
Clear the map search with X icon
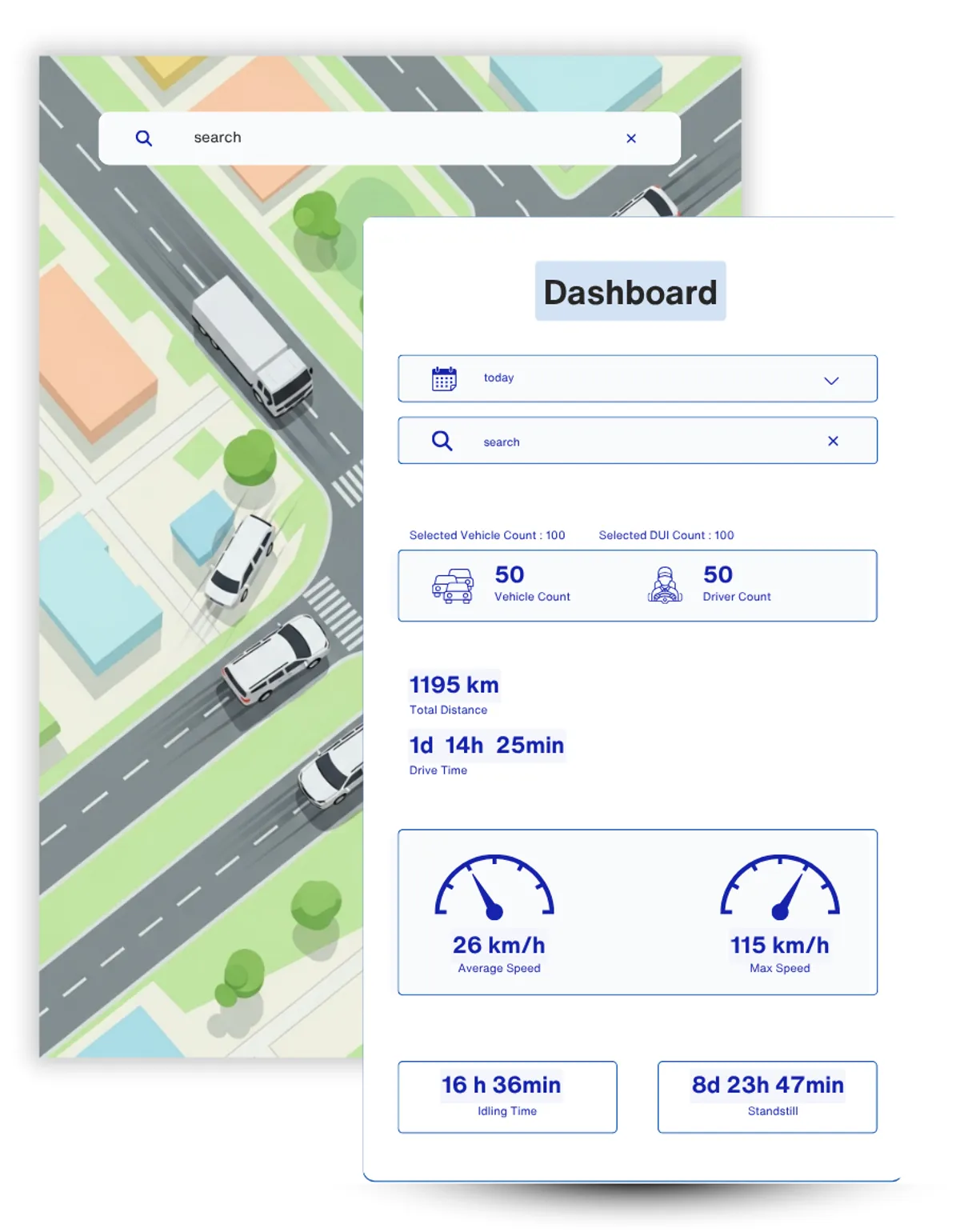[x=631, y=138]
